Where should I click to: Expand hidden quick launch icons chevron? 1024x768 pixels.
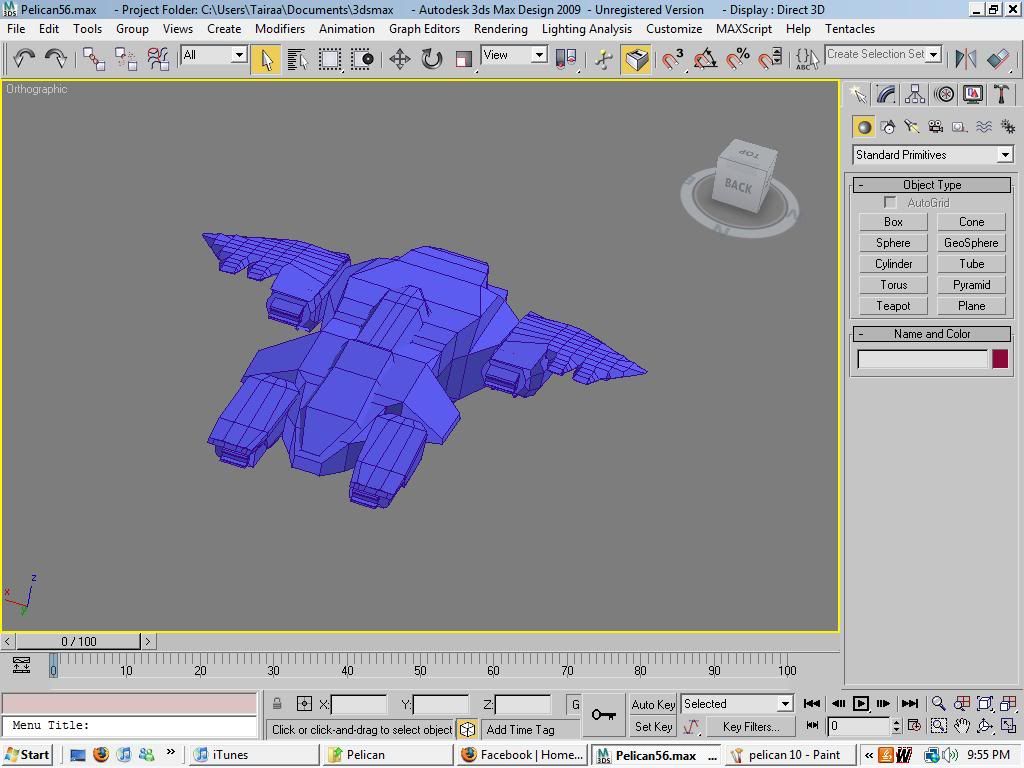click(171, 752)
